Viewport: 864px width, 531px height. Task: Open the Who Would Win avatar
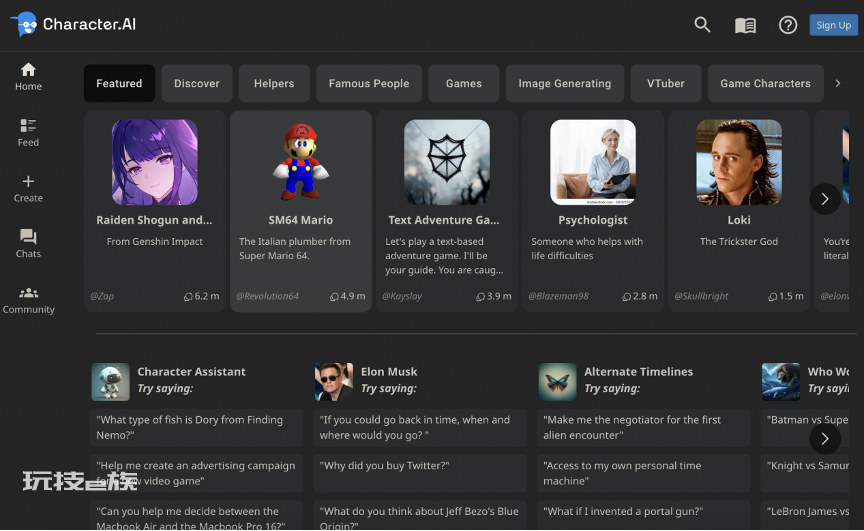pos(781,381)
